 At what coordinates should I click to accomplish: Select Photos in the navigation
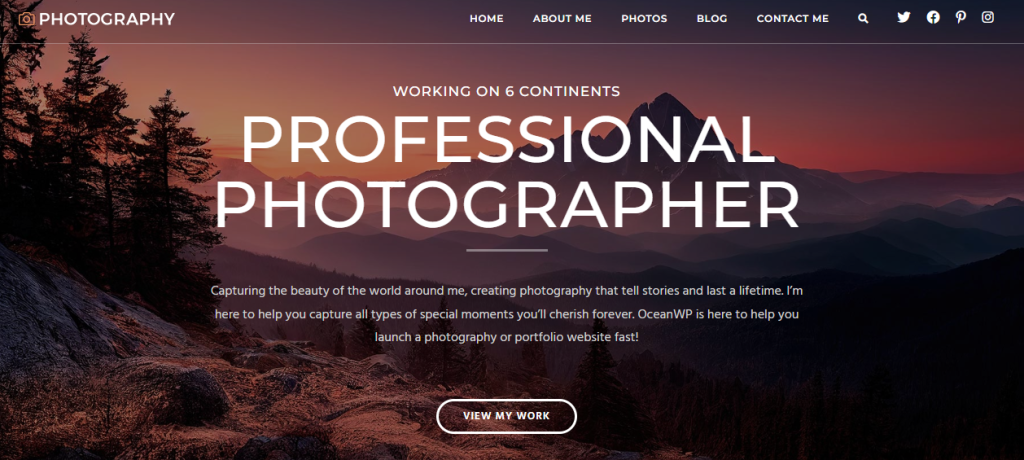(644, 19)
